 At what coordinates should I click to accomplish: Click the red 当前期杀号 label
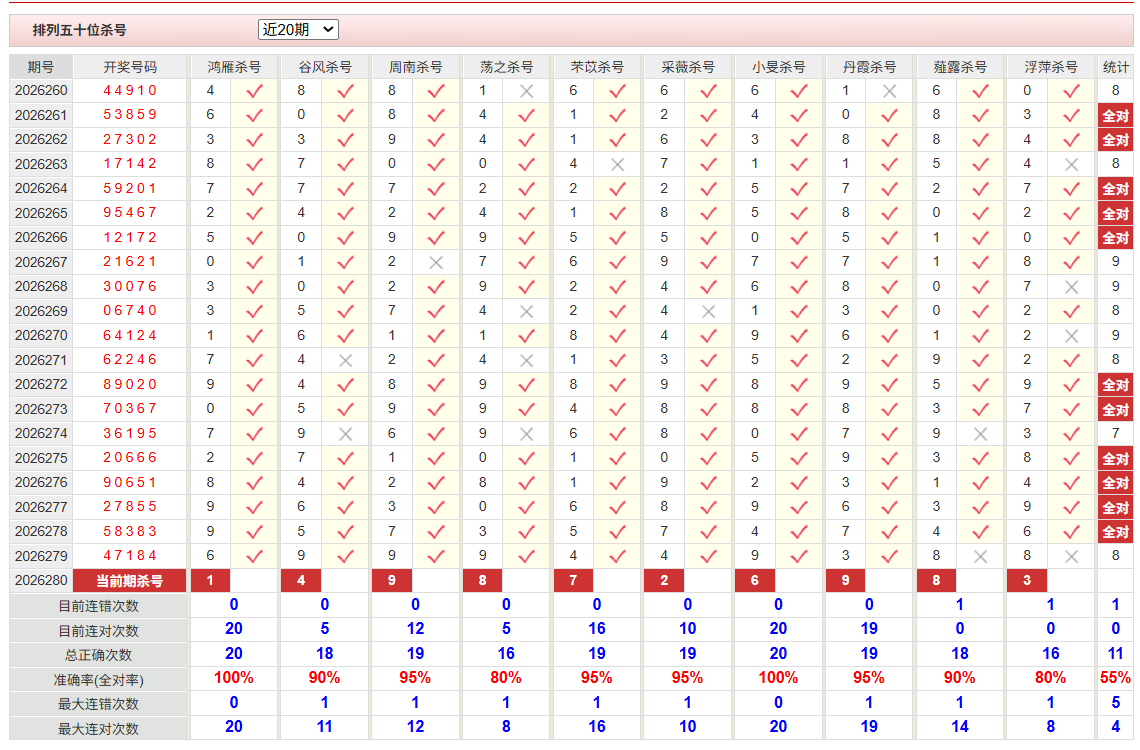point(130,581)
